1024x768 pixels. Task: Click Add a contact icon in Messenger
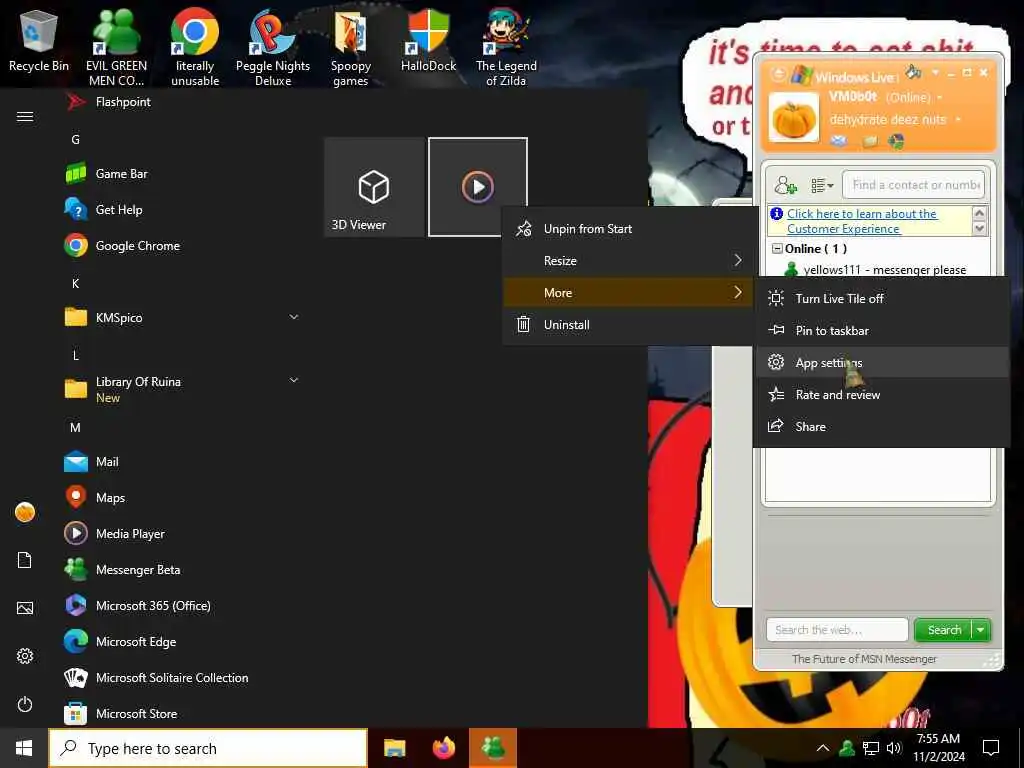click(785, 185)
